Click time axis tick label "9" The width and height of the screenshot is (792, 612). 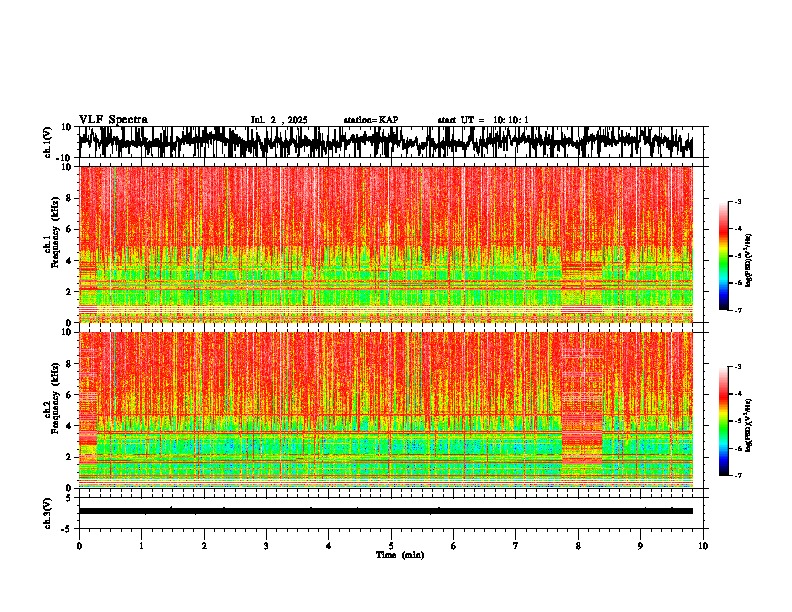[x=640, y=546]
